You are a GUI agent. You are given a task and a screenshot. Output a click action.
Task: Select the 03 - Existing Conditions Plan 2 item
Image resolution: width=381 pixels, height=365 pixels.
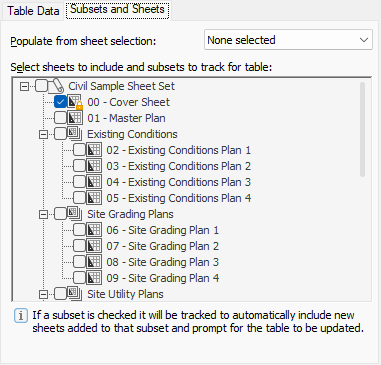[x=178, y=166]
